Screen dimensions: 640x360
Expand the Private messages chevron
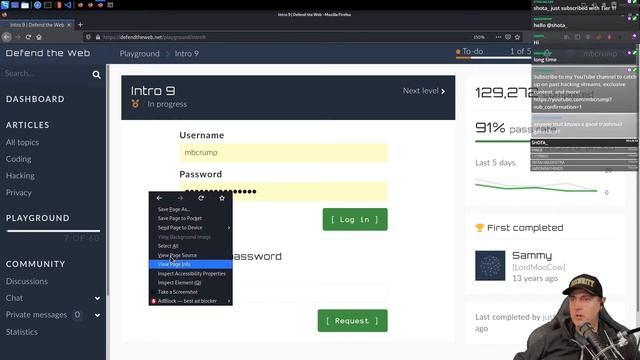pos(97,315)
